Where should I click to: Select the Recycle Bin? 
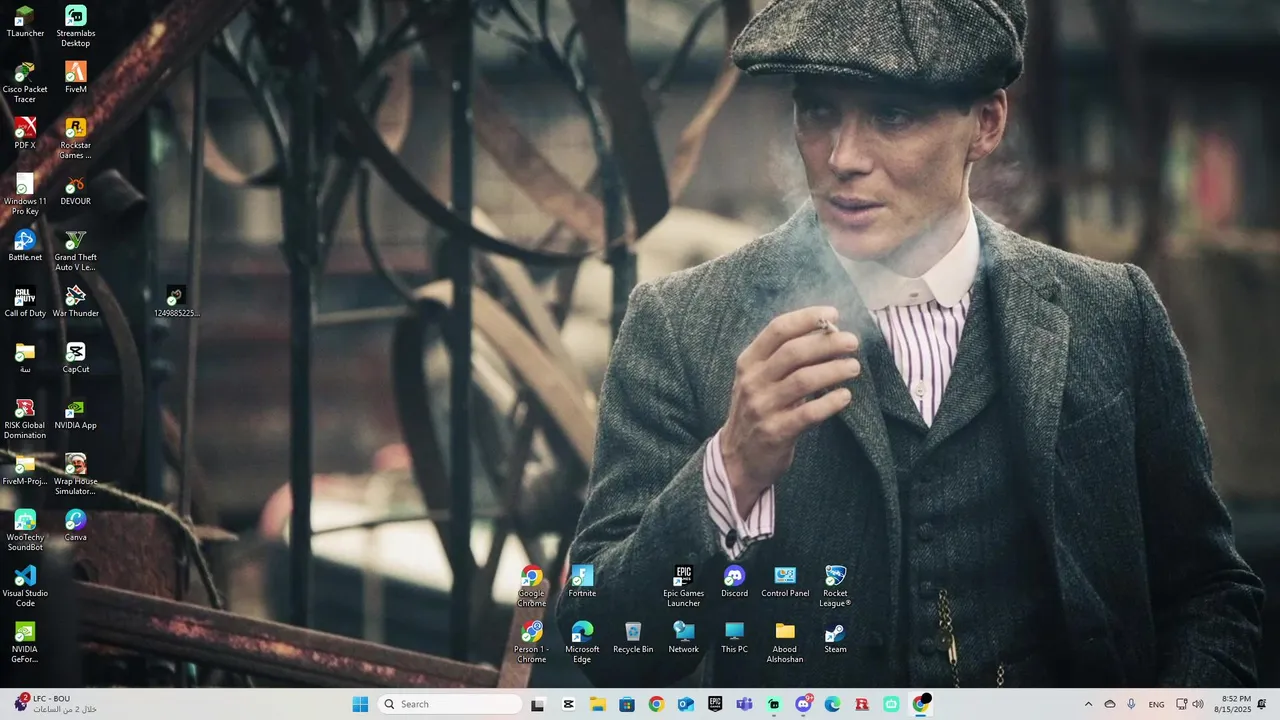633,638
